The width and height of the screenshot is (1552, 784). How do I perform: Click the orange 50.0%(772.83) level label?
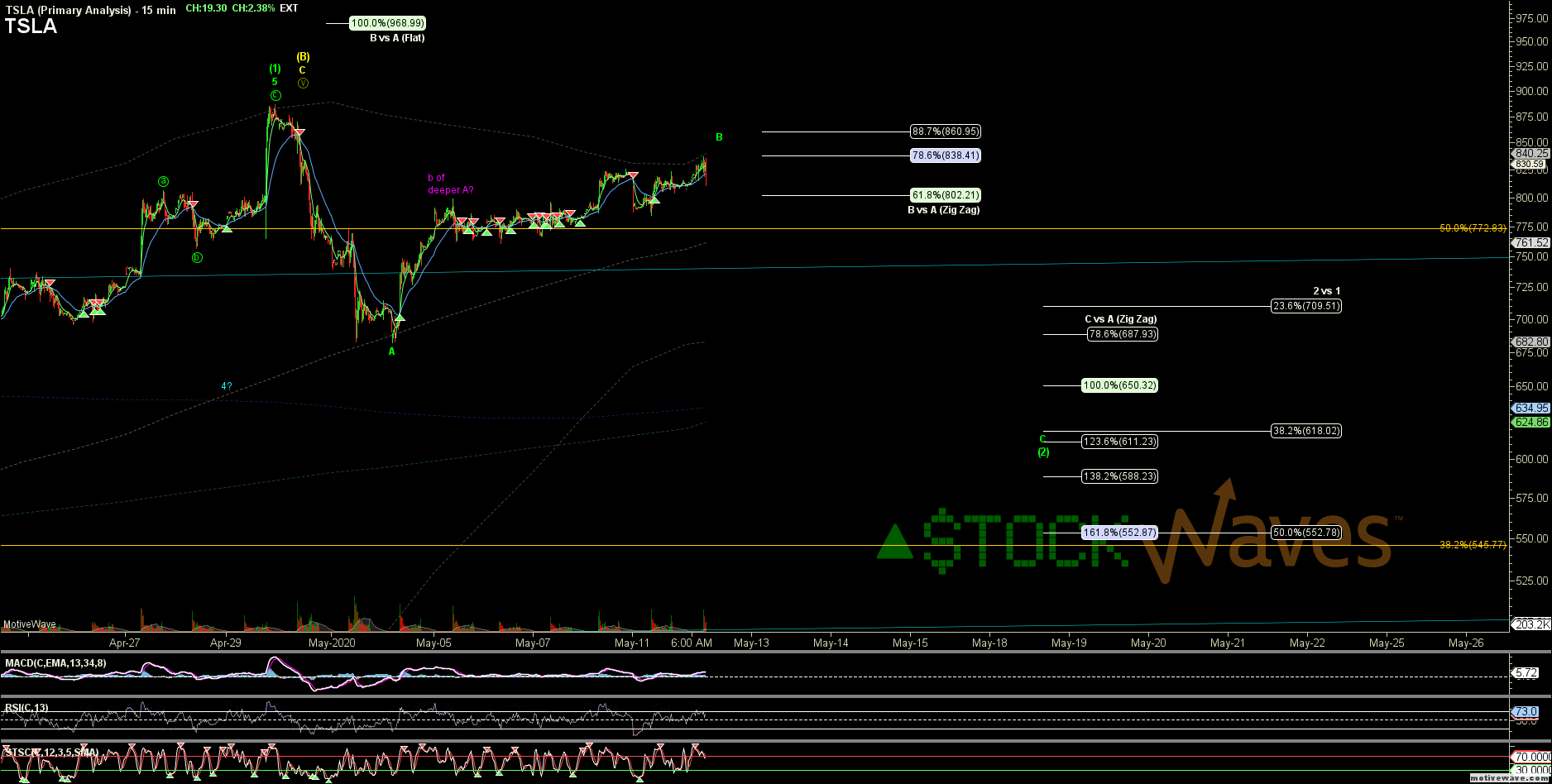(x=1473, y=228)
